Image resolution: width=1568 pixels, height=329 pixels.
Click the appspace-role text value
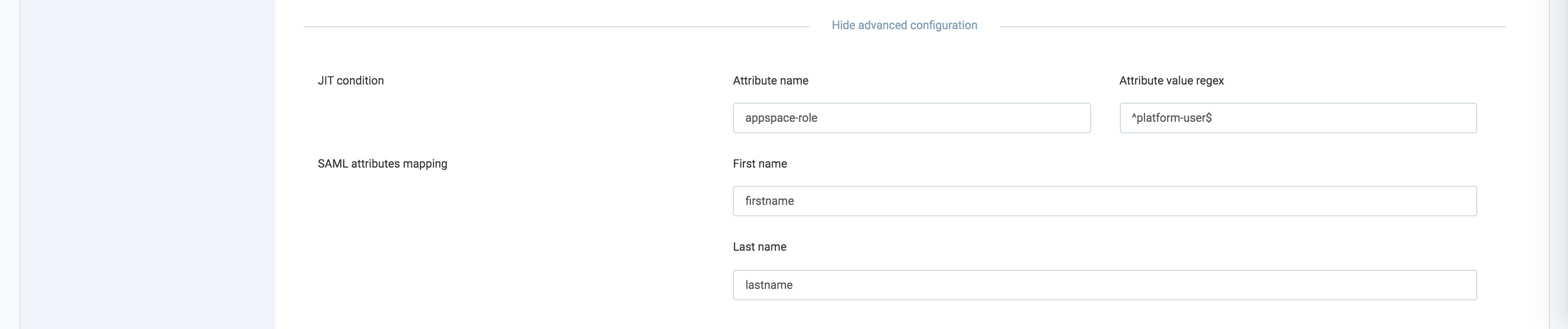pyautogui.click(x=781, y=118)
